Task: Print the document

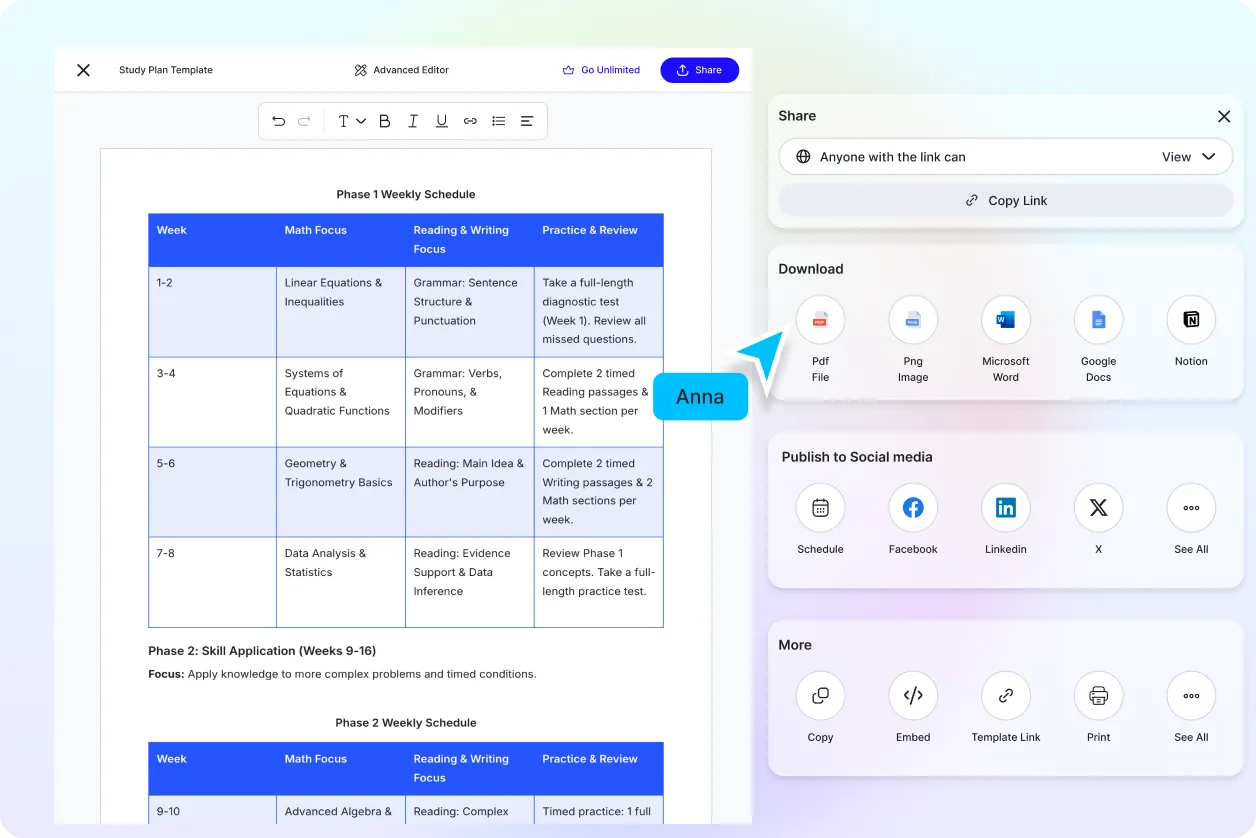Action: (1098, 696)
